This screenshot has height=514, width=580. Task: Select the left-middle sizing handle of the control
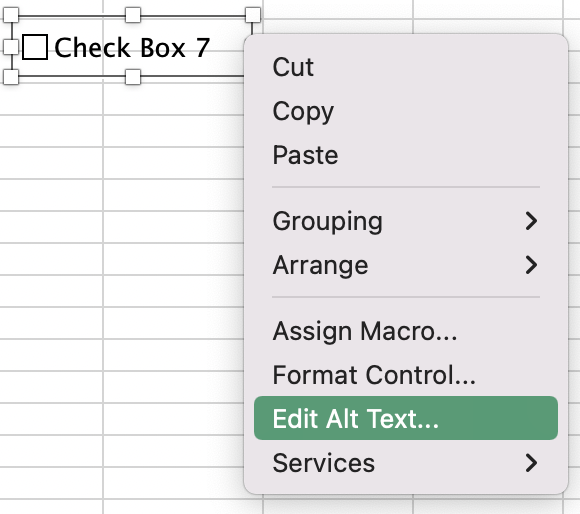(x=10, y=47)
